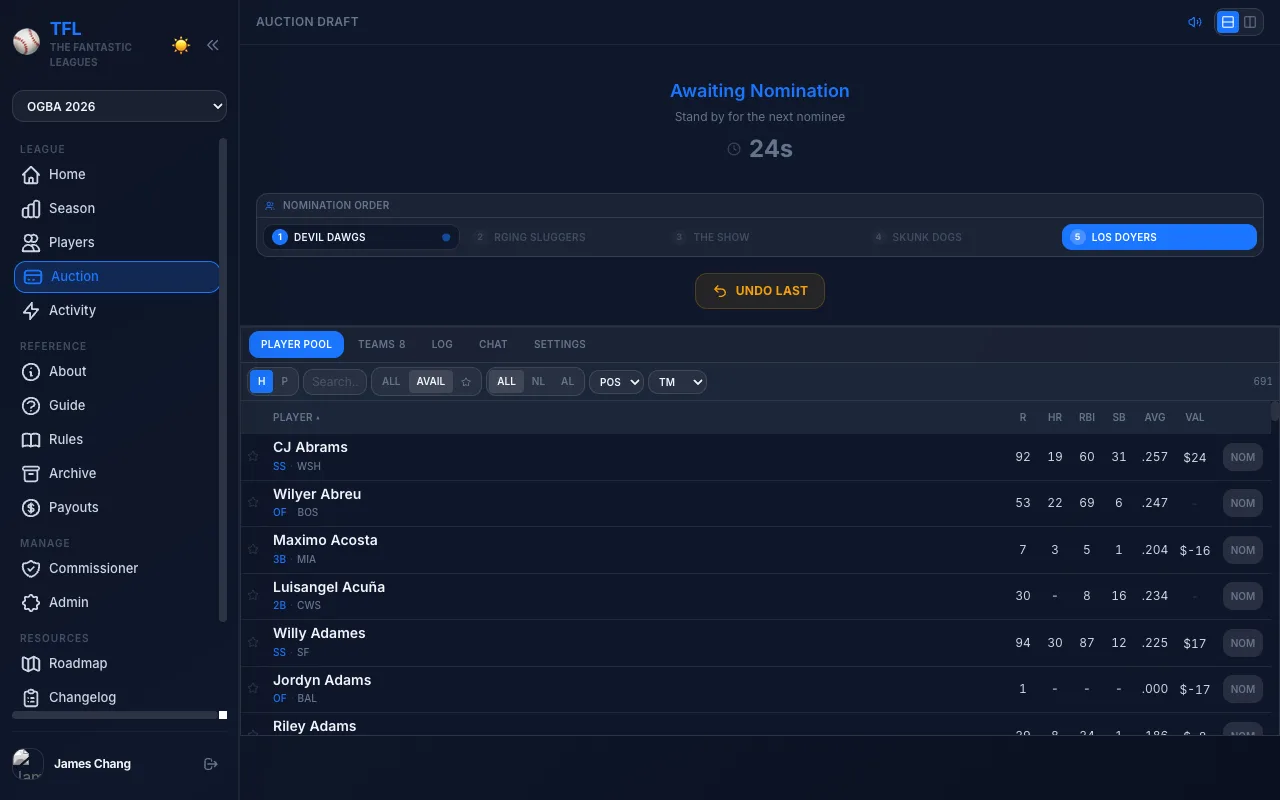Click the player search input field
Viewport: 1280px width, 800px height.
pyautogui.click(x=334, y=381)
